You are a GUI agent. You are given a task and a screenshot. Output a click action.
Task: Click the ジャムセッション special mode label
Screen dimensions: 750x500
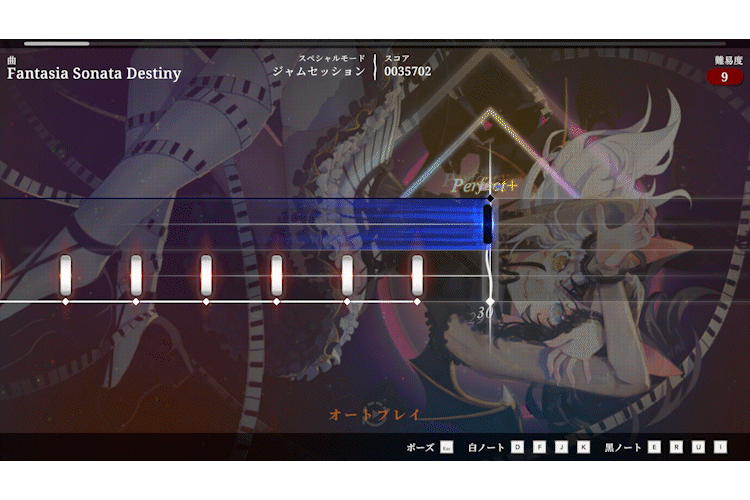(319, 71)
